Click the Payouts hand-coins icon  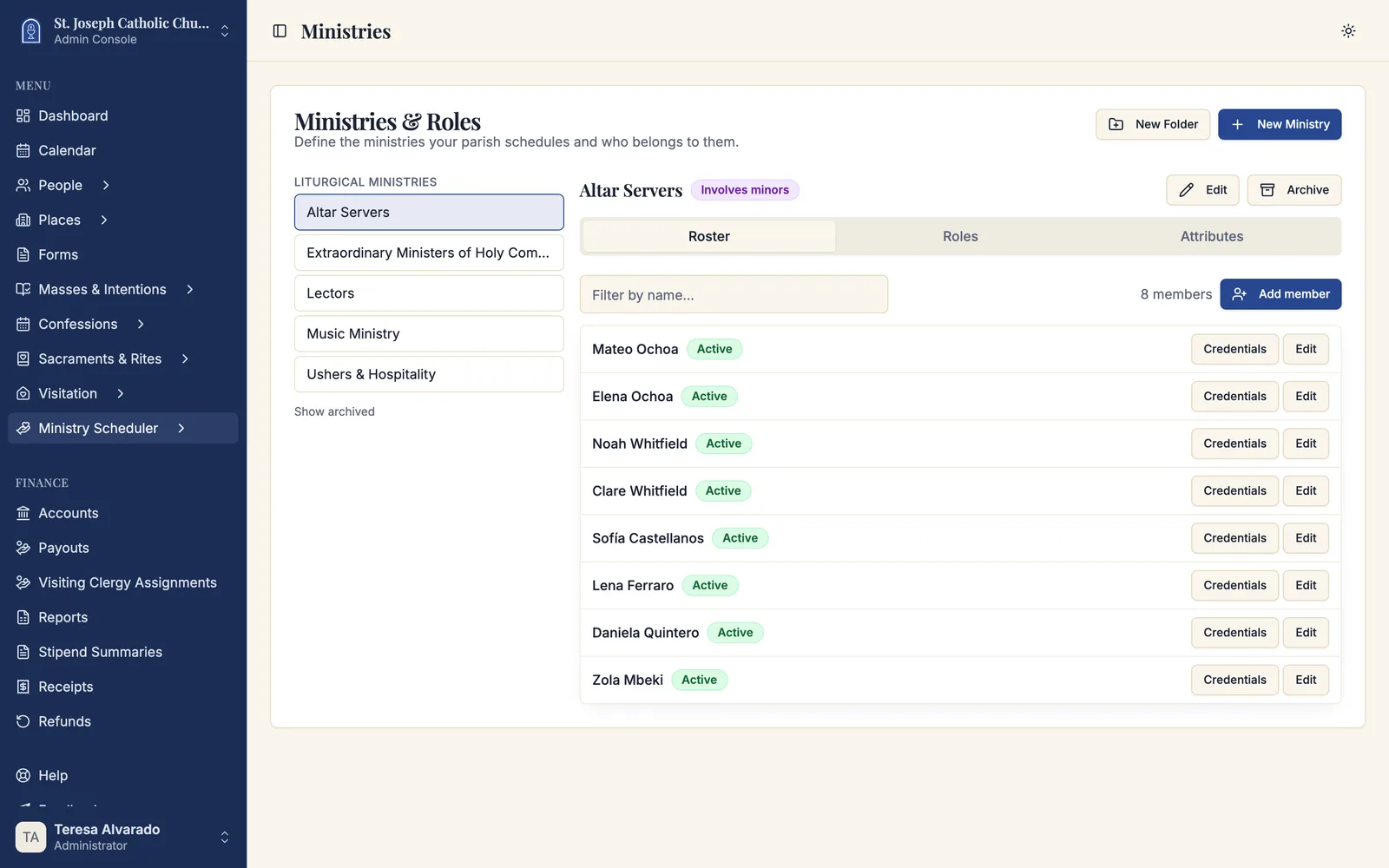(23, 549)
